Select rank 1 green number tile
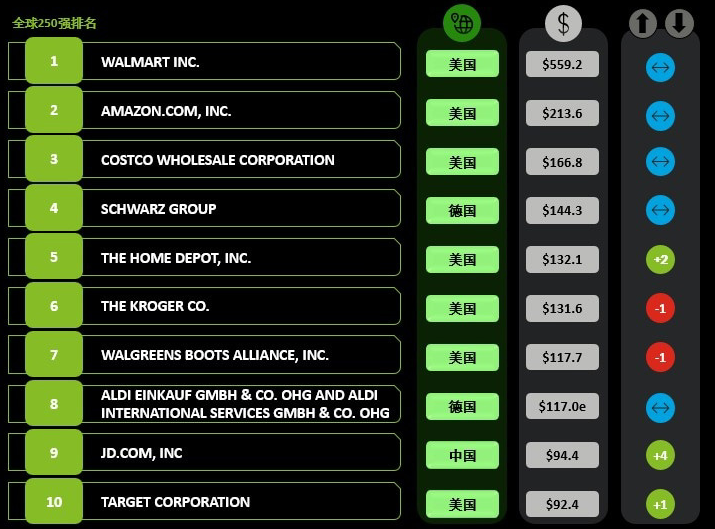Viewport: 715px width, 529px height. click(x=54, y=61)
